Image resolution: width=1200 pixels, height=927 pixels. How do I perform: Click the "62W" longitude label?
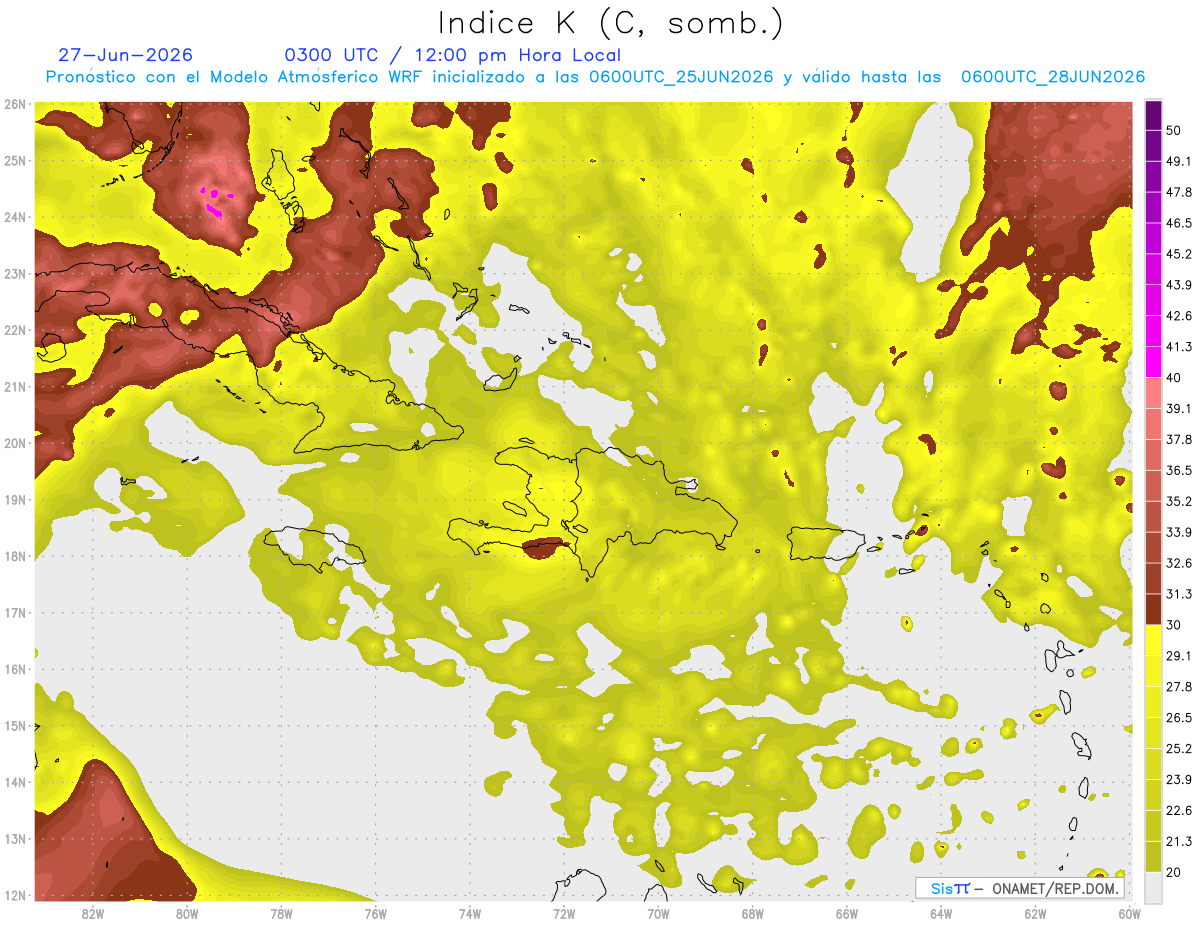coord(1035,914)
